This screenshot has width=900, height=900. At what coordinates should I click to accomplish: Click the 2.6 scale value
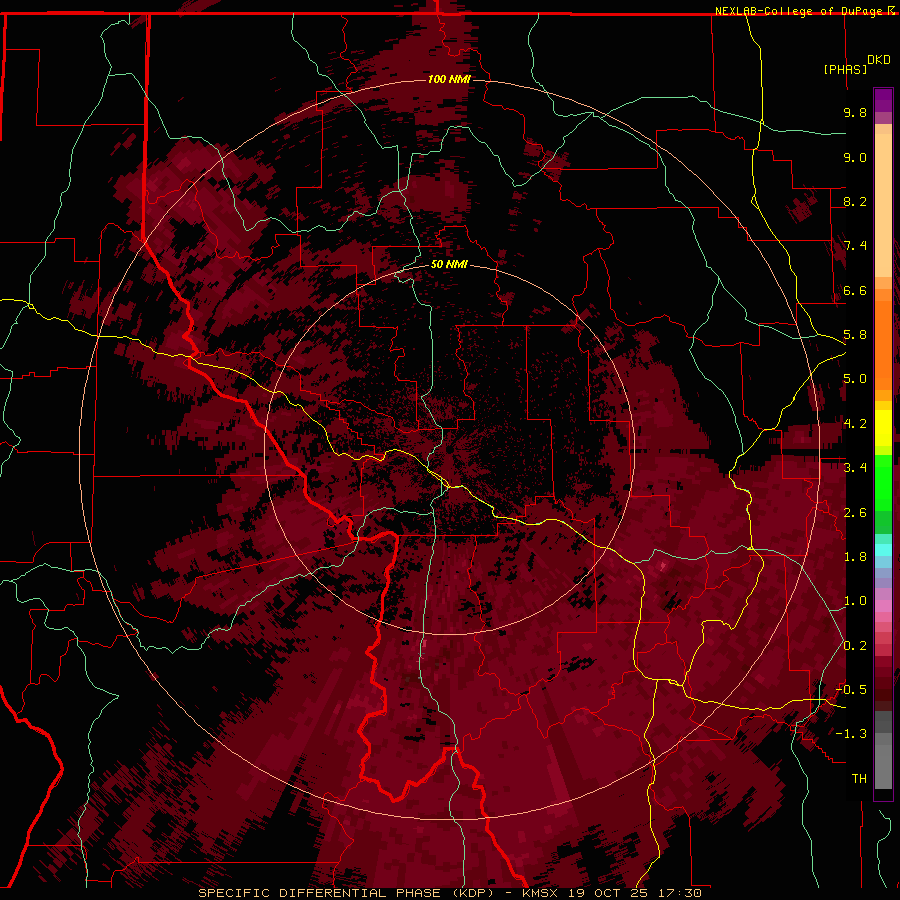click(x=855, y=512)
